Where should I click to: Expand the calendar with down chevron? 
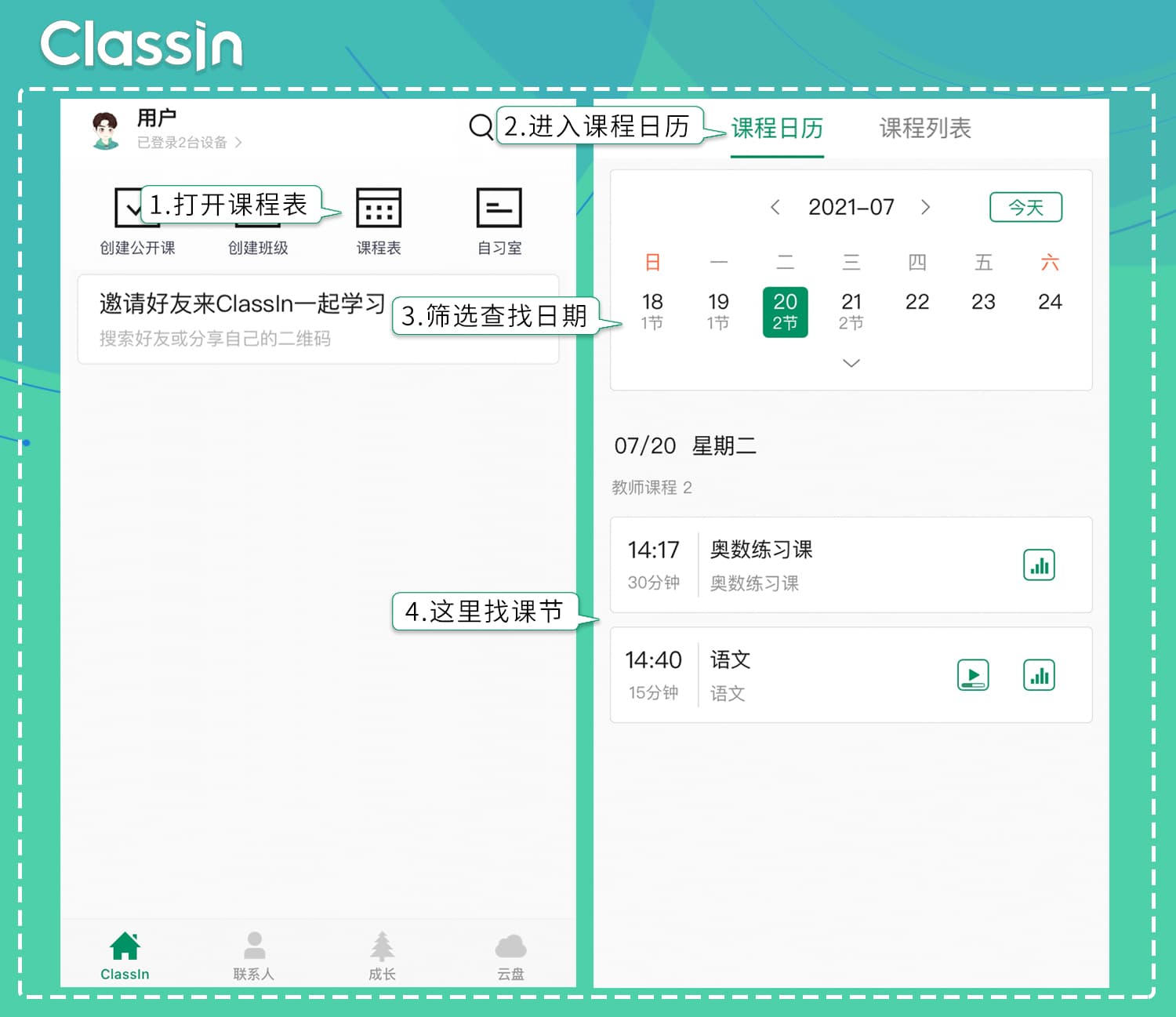coord(851,362)
